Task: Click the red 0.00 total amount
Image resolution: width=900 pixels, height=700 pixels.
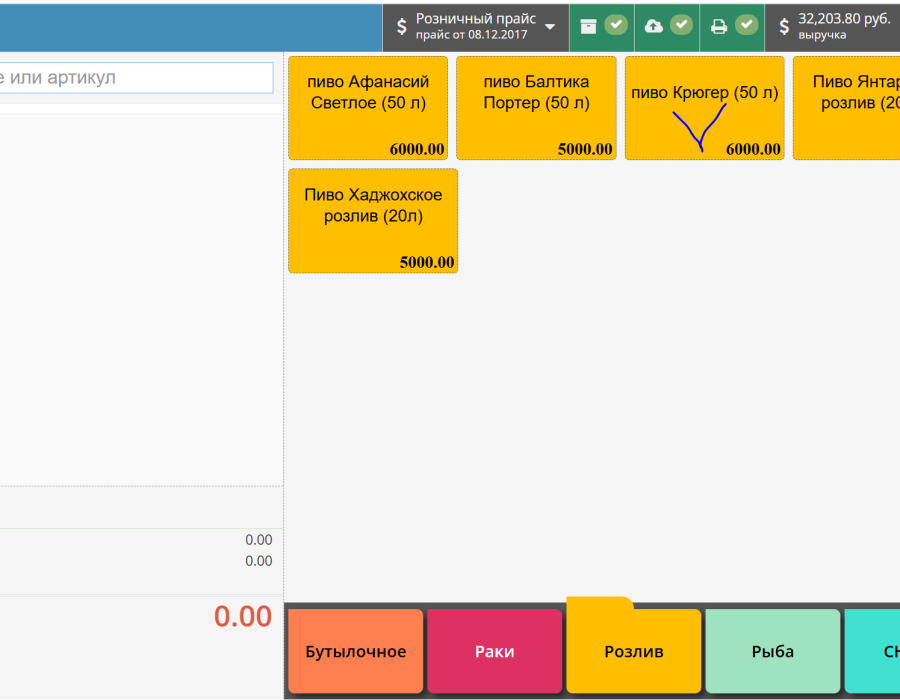Action: click(243, 617)
